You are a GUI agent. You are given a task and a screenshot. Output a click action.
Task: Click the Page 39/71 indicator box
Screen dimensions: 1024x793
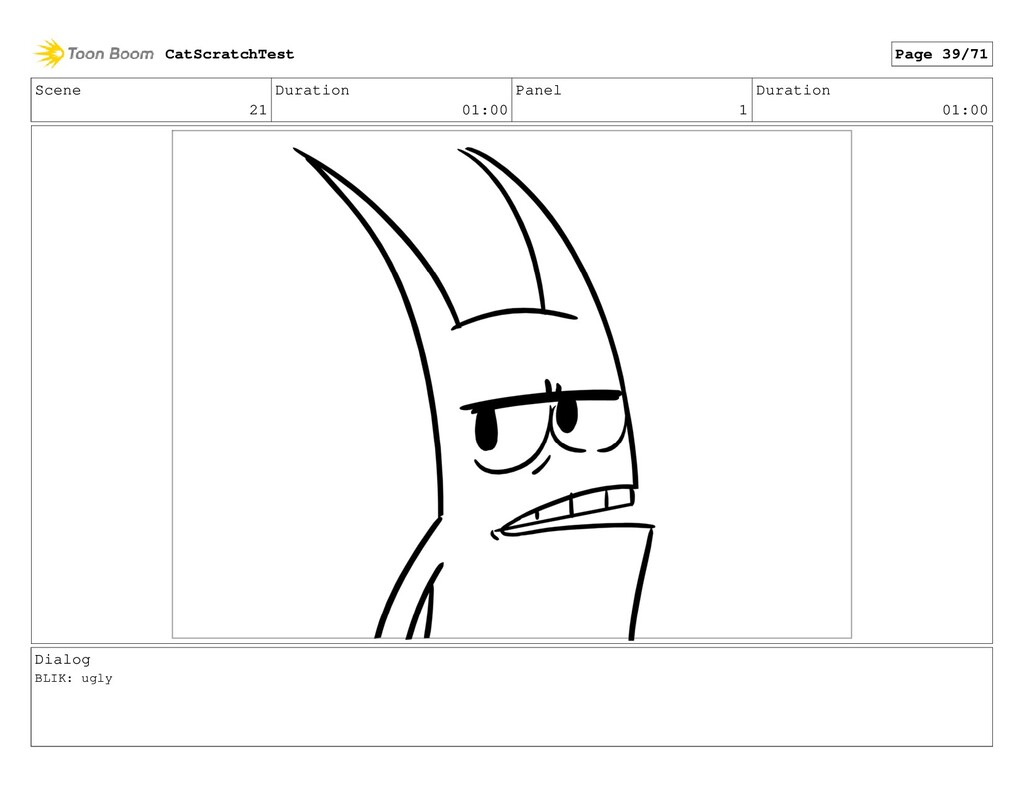coord(941,54)
